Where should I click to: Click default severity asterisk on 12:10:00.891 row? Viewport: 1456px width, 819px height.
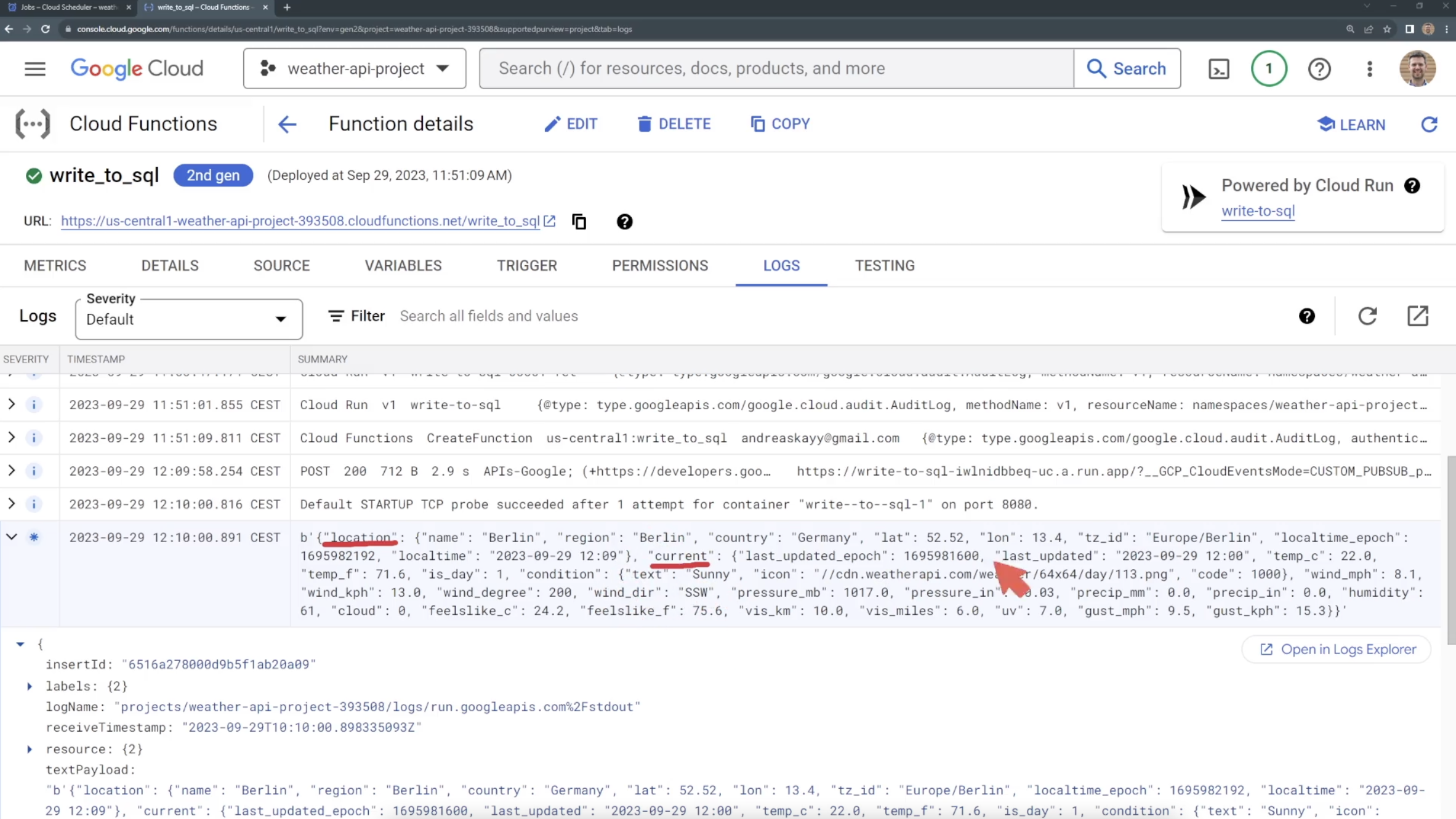pos(34,538)
